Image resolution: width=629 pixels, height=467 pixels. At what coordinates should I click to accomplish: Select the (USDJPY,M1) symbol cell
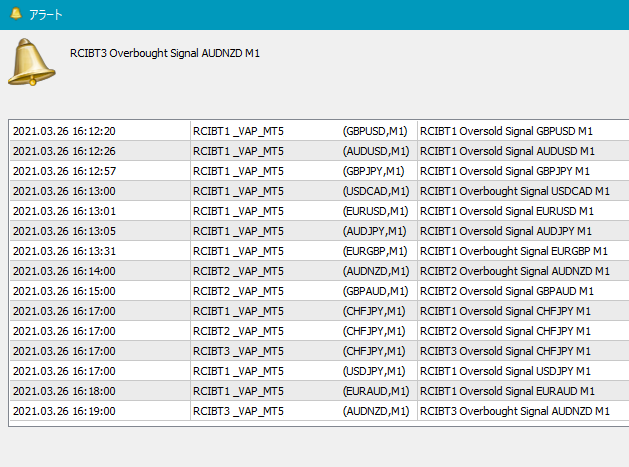tap(374, 372)
